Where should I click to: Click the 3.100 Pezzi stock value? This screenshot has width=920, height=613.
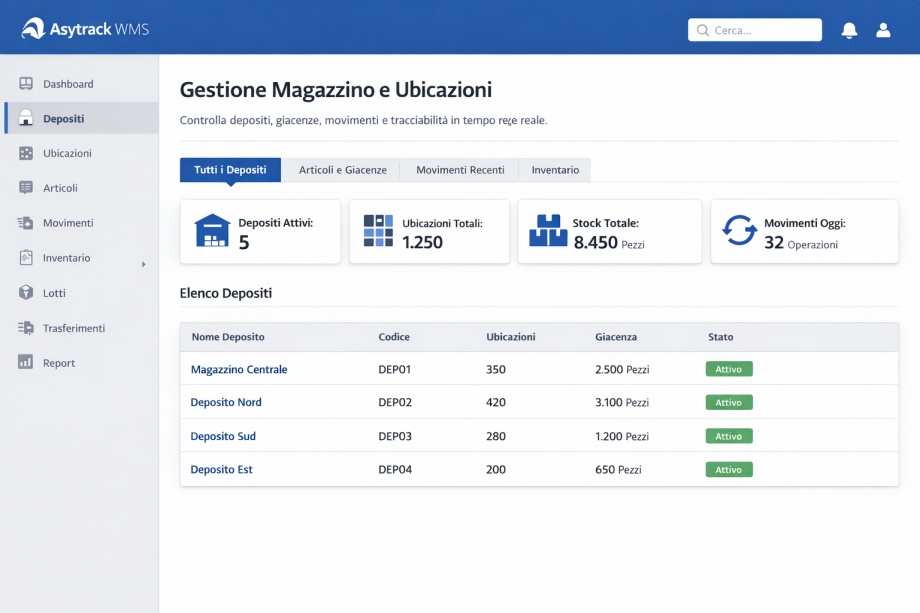[x=622, y=402]
